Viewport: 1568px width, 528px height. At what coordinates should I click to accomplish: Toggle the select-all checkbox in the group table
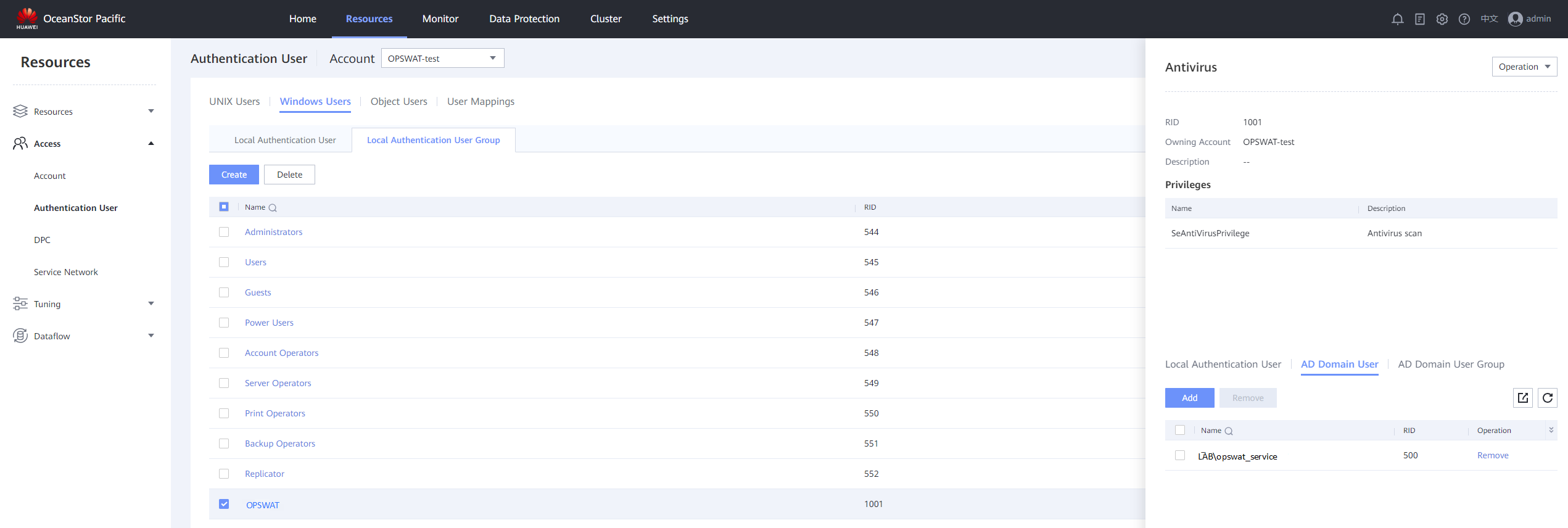(224, 207)
